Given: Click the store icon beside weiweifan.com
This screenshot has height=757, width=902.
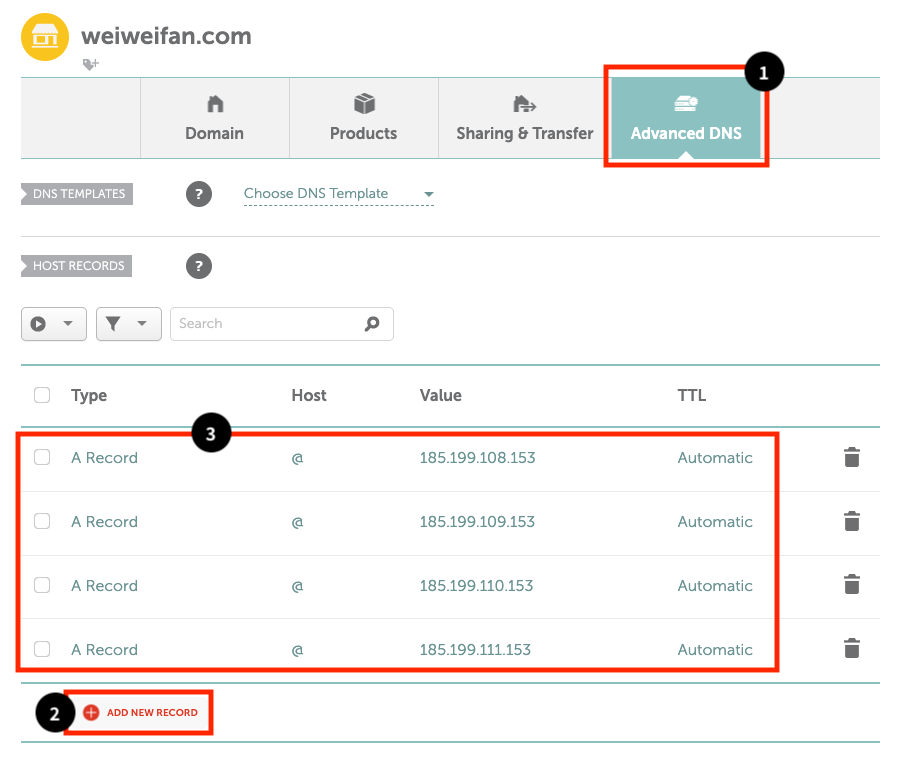Looking at the screenshot, I should [45, 38].
